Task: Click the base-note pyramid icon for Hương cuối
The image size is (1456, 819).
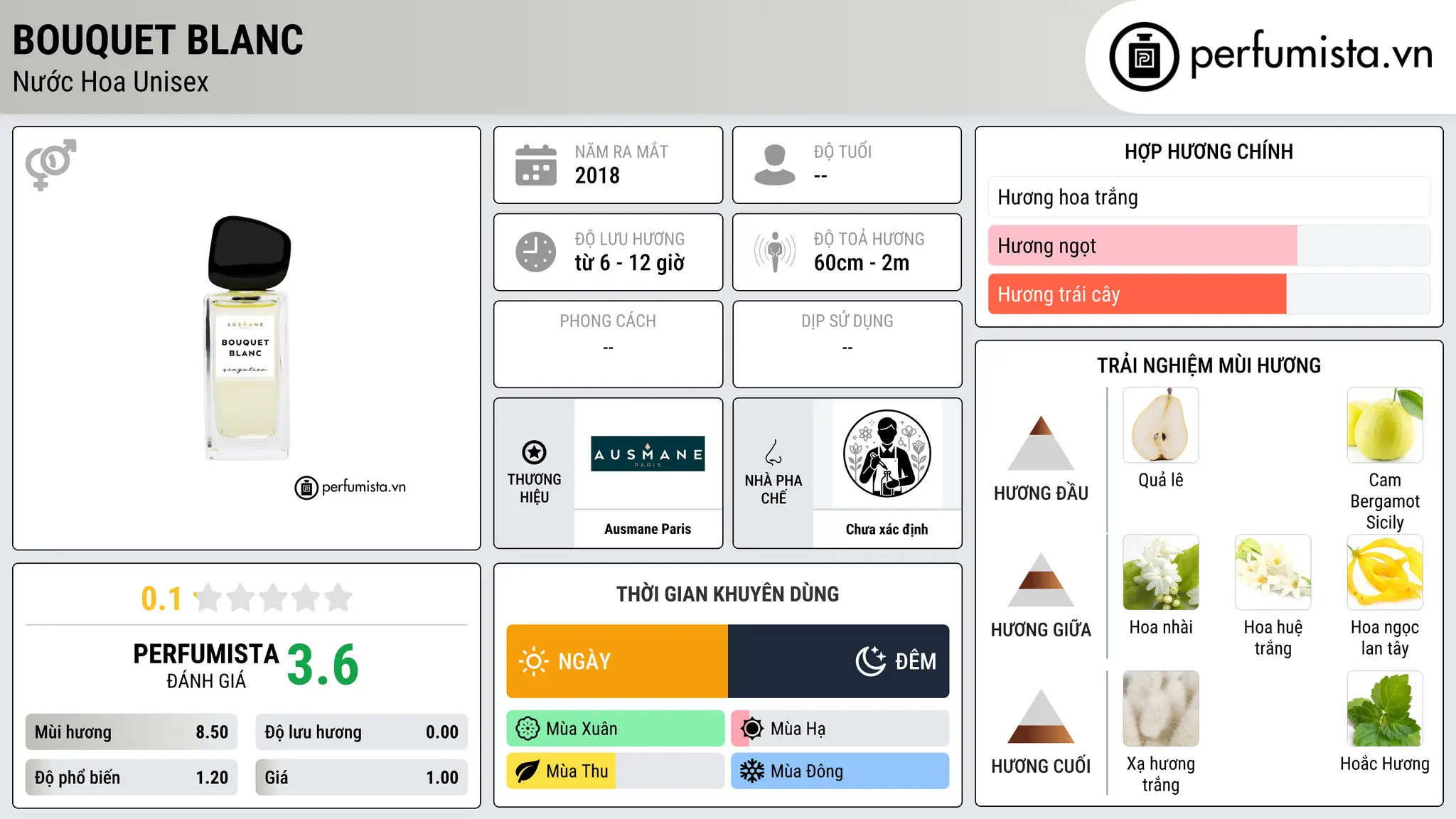Action: point(1041,716)
